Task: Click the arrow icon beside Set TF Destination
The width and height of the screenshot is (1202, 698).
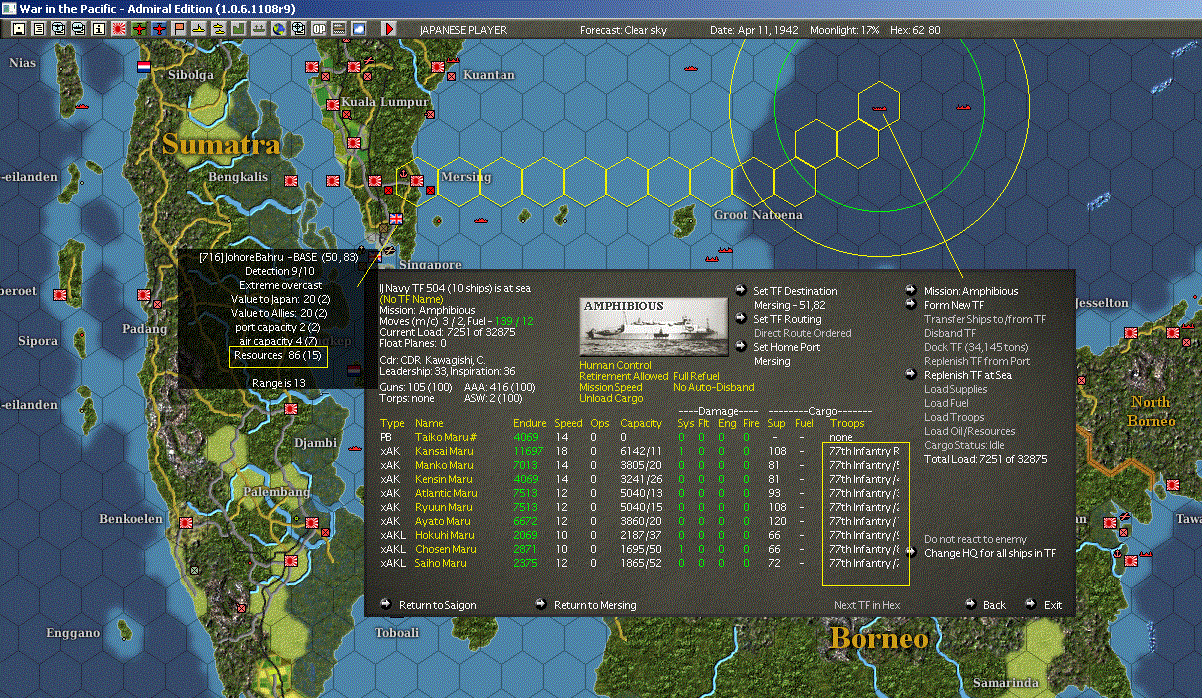Action: (x=739, y=291)
